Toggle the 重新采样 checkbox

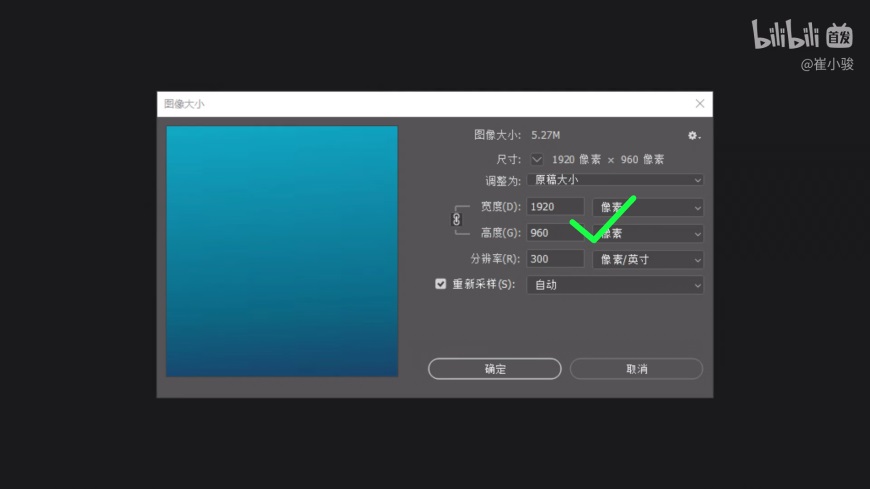click(x=441, y=284)
